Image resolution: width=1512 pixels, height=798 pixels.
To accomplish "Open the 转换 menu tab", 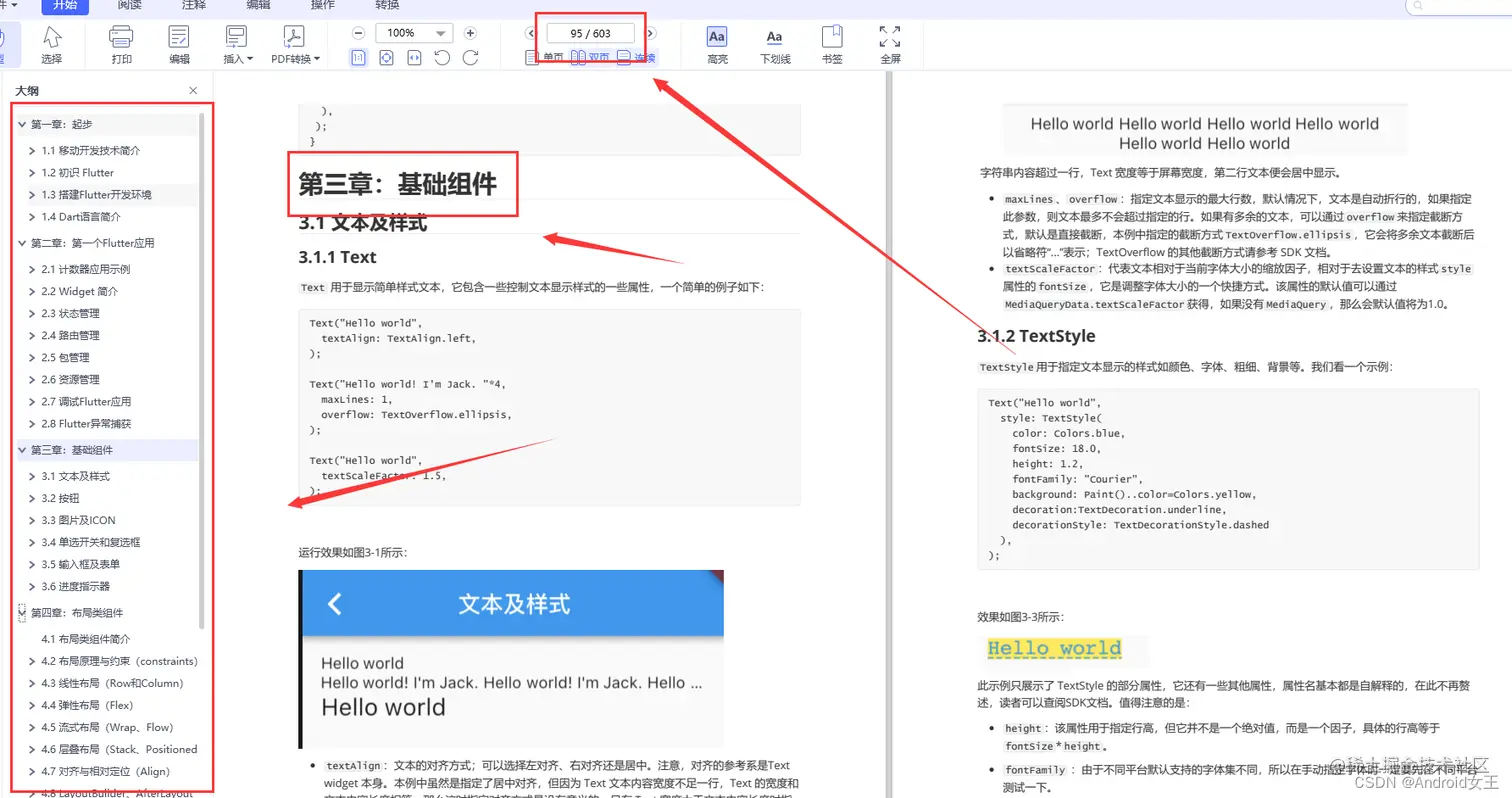I will 385,7.
